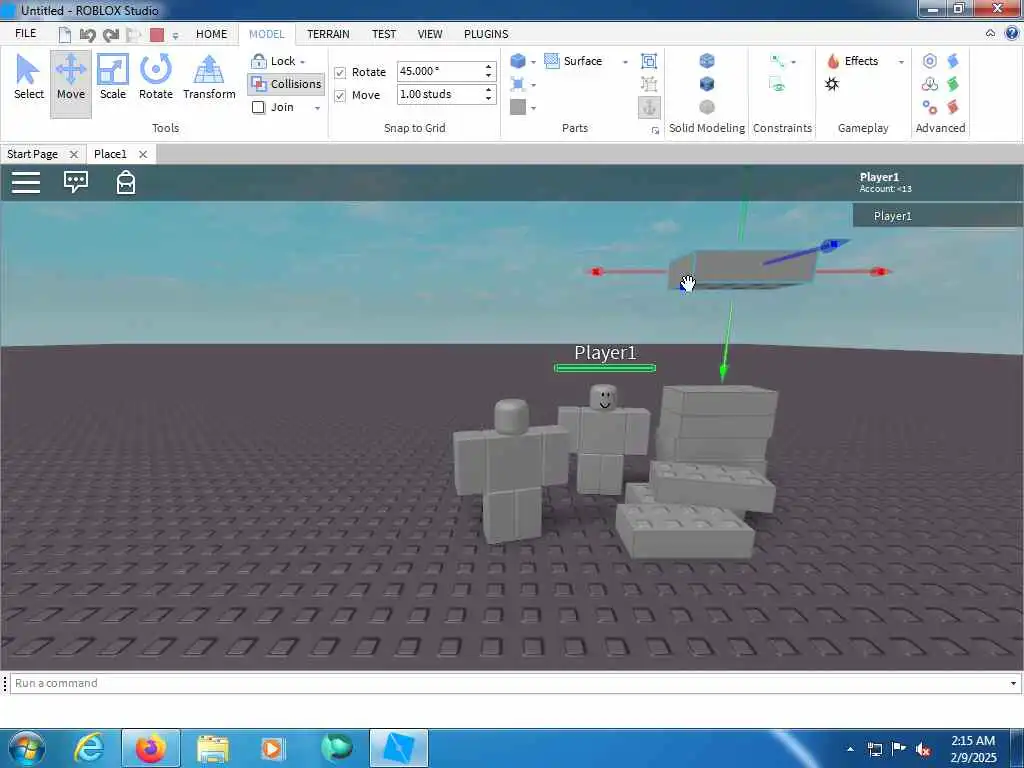Image resolution: width=1024 pixels, height=768 pixels.
Task: Select the Select arrow tool
Action: click(28, 78)
